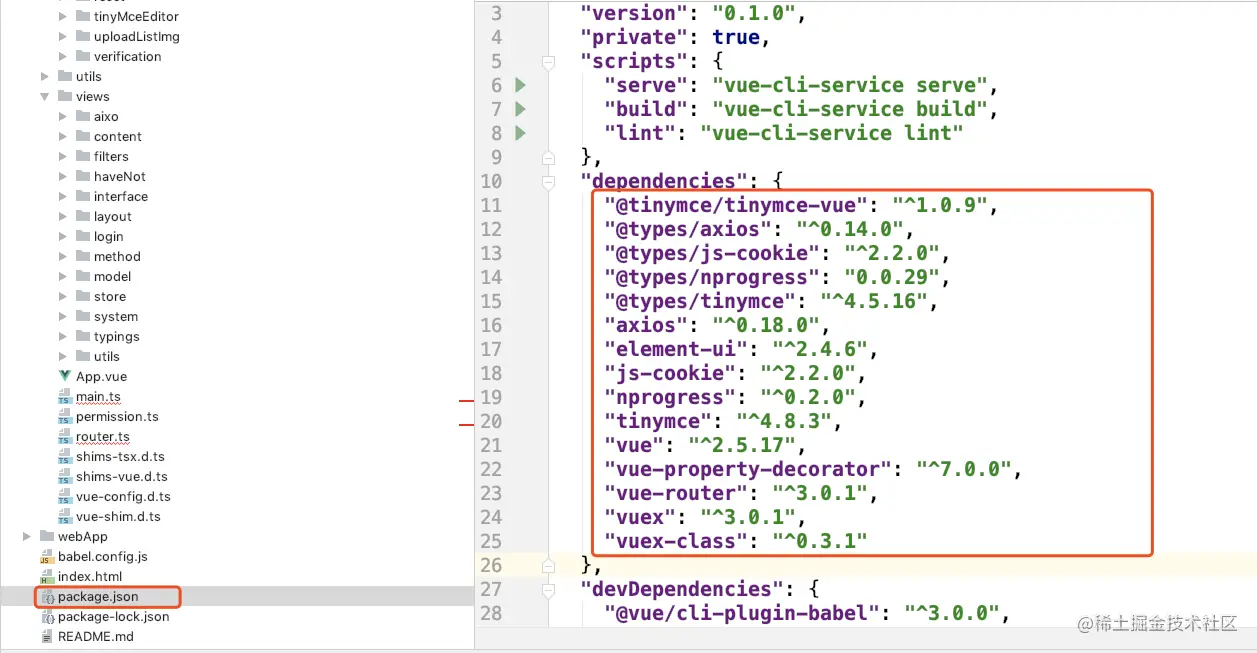
Task: Expand the top-level utils folder beside views
Action: click(45, 76)
